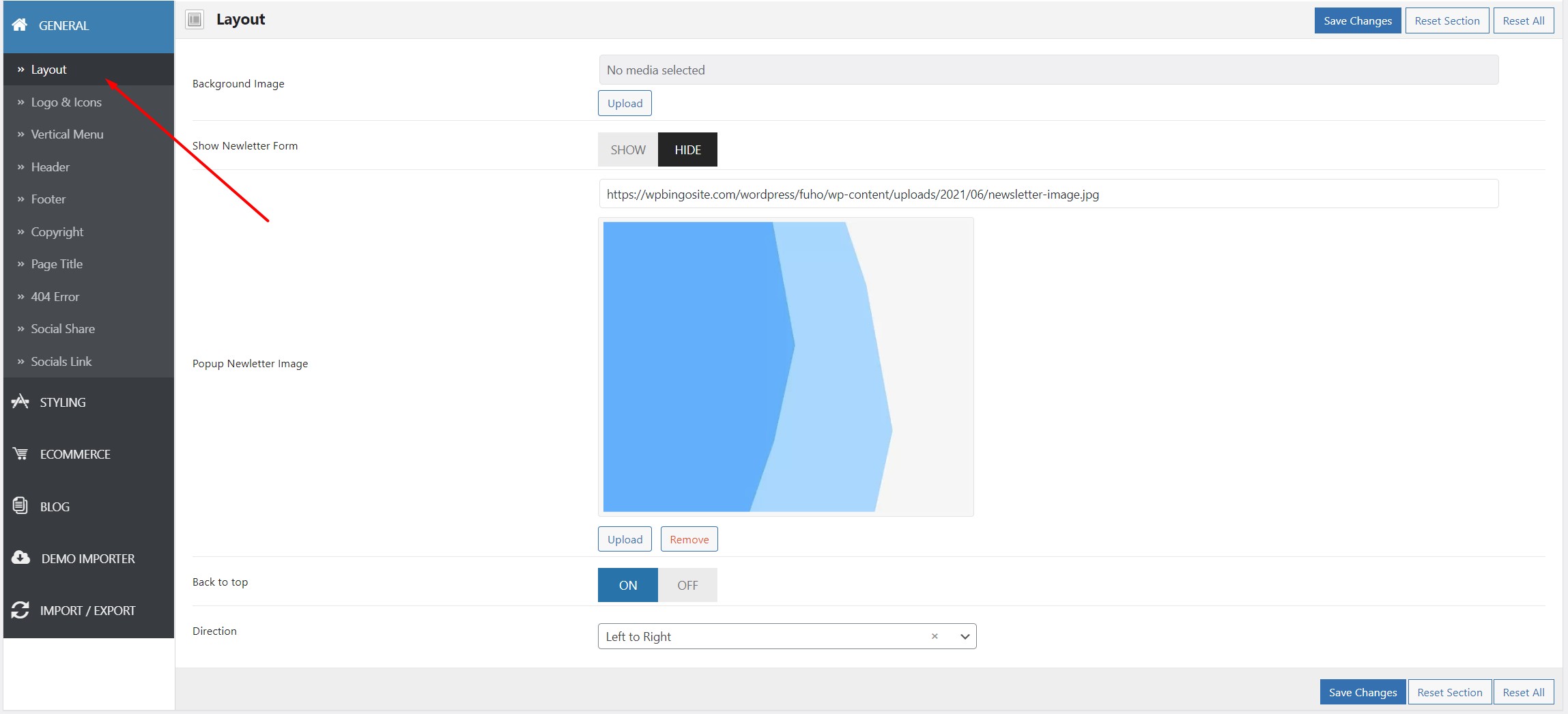Open the Direction dropdown arrow
1568x714 pixels.
(x=965, y=636)
